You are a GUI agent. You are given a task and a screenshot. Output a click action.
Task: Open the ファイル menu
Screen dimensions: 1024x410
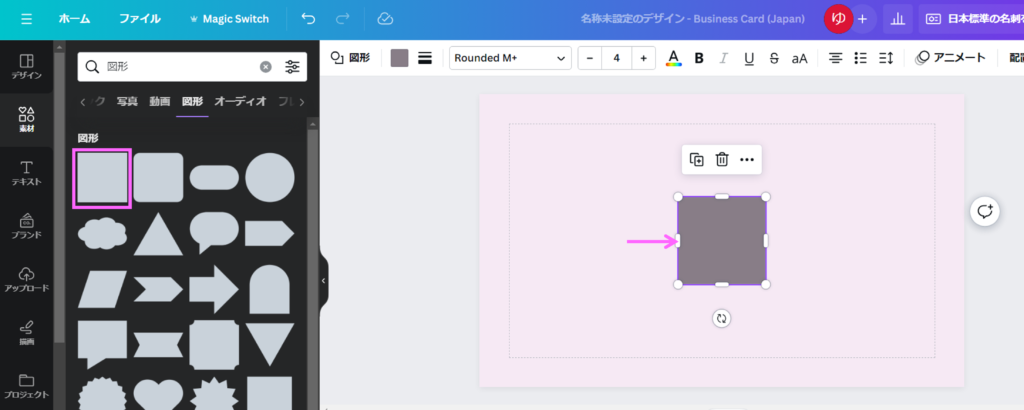[139, 19]
